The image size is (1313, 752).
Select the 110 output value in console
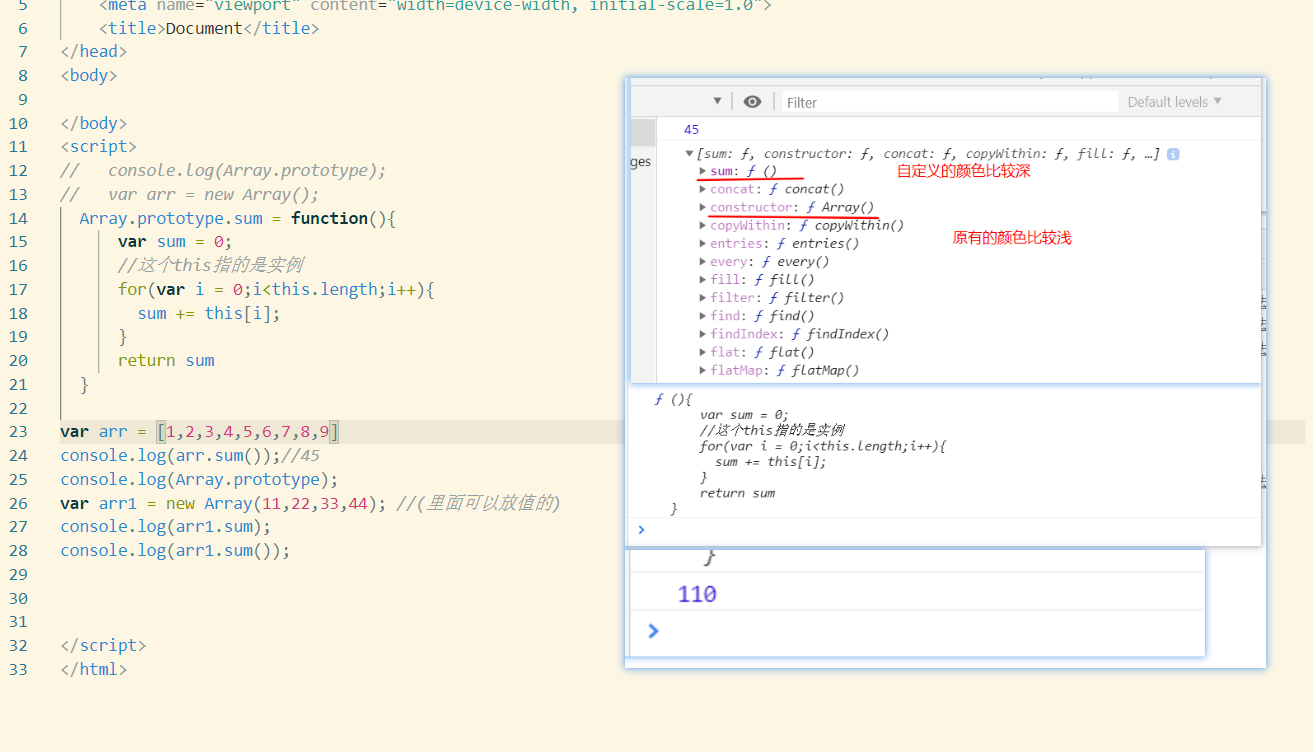tap(697, 595)
